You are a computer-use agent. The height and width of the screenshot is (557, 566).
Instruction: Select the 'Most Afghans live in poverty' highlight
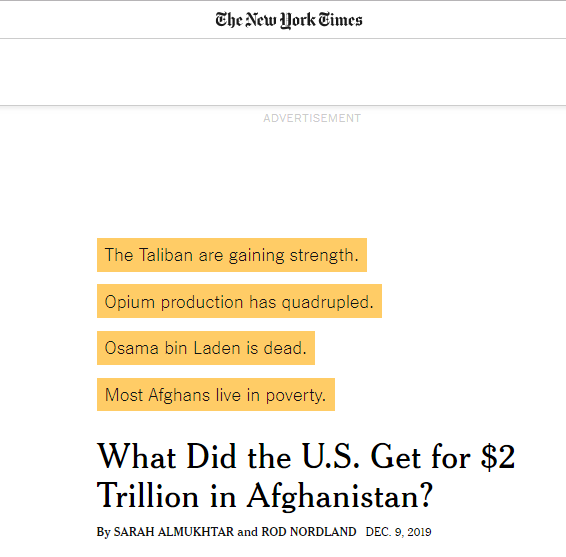pyautogui.click(x=216, y=395)
